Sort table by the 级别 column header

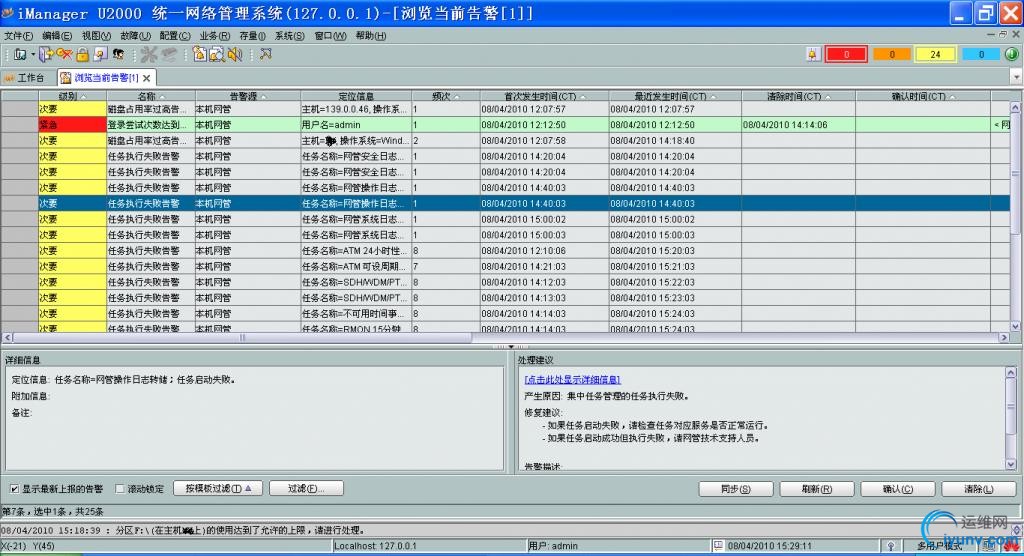pos(72,96)
